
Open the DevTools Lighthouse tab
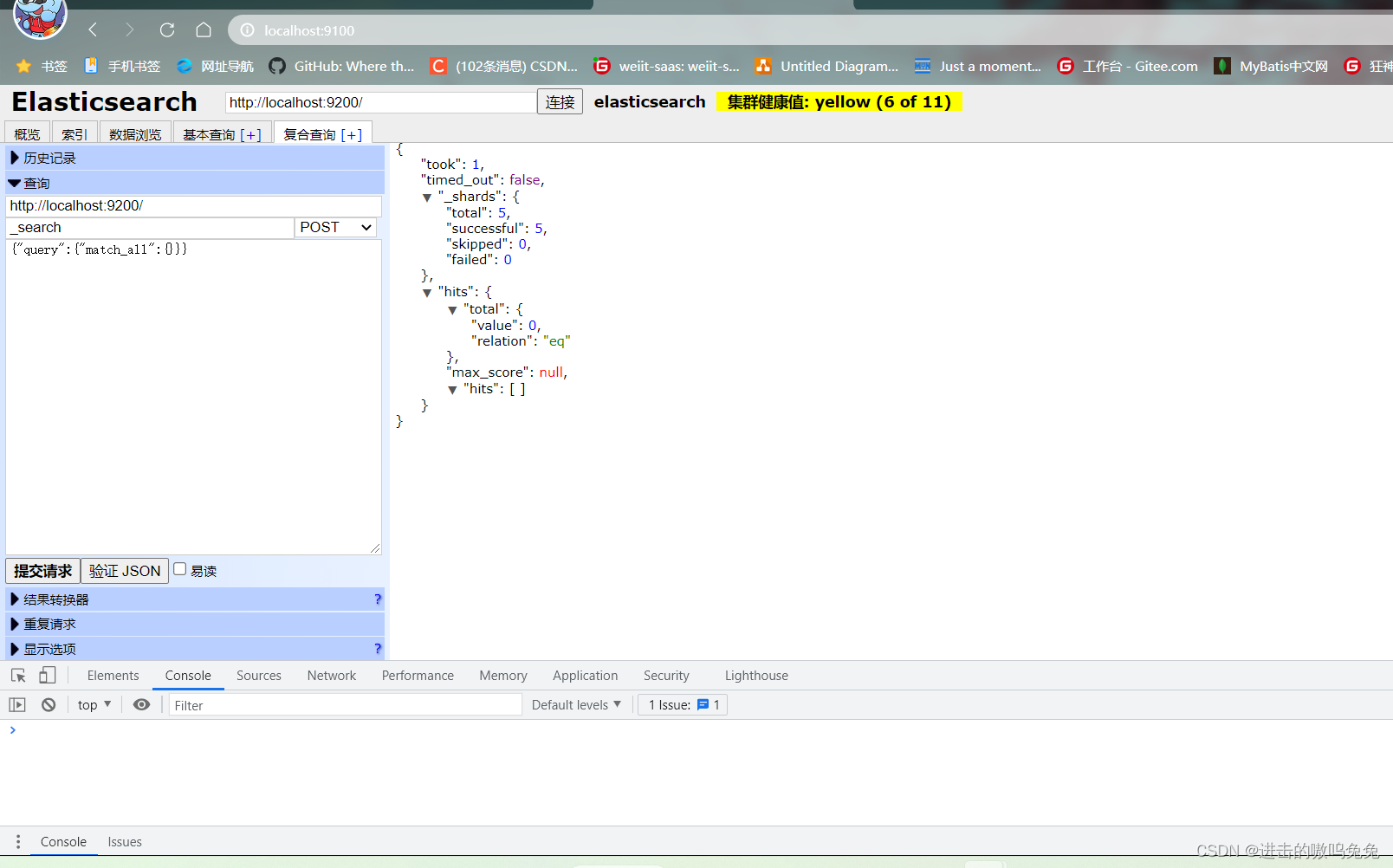tap(756, 676)
